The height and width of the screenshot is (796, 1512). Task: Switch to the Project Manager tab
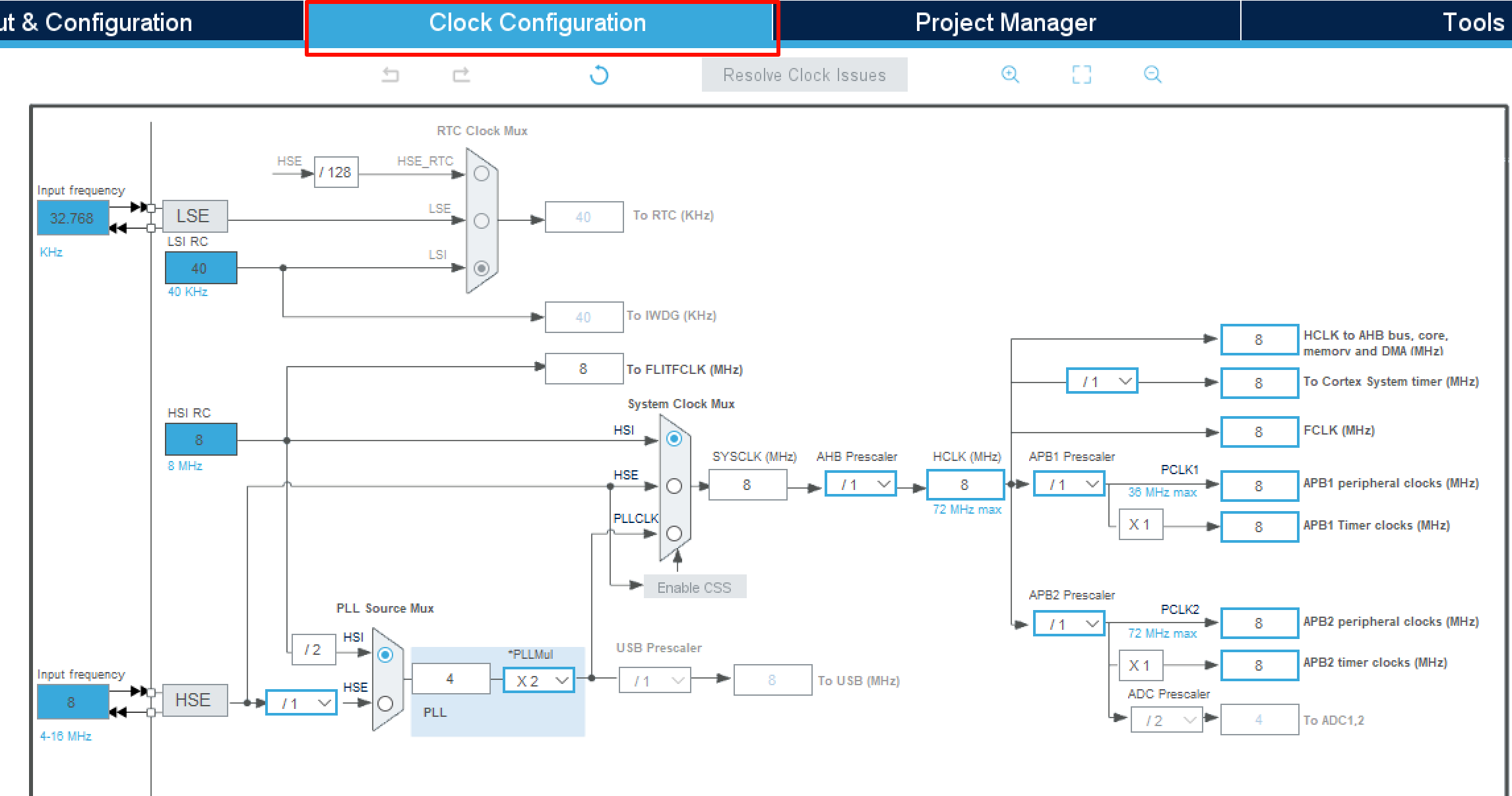click(x=1005, y=23)
